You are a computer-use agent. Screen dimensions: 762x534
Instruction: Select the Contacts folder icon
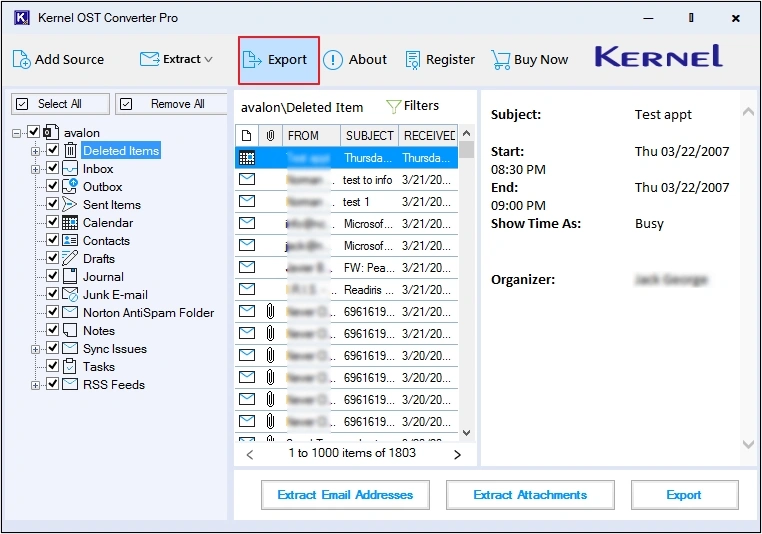70,241
